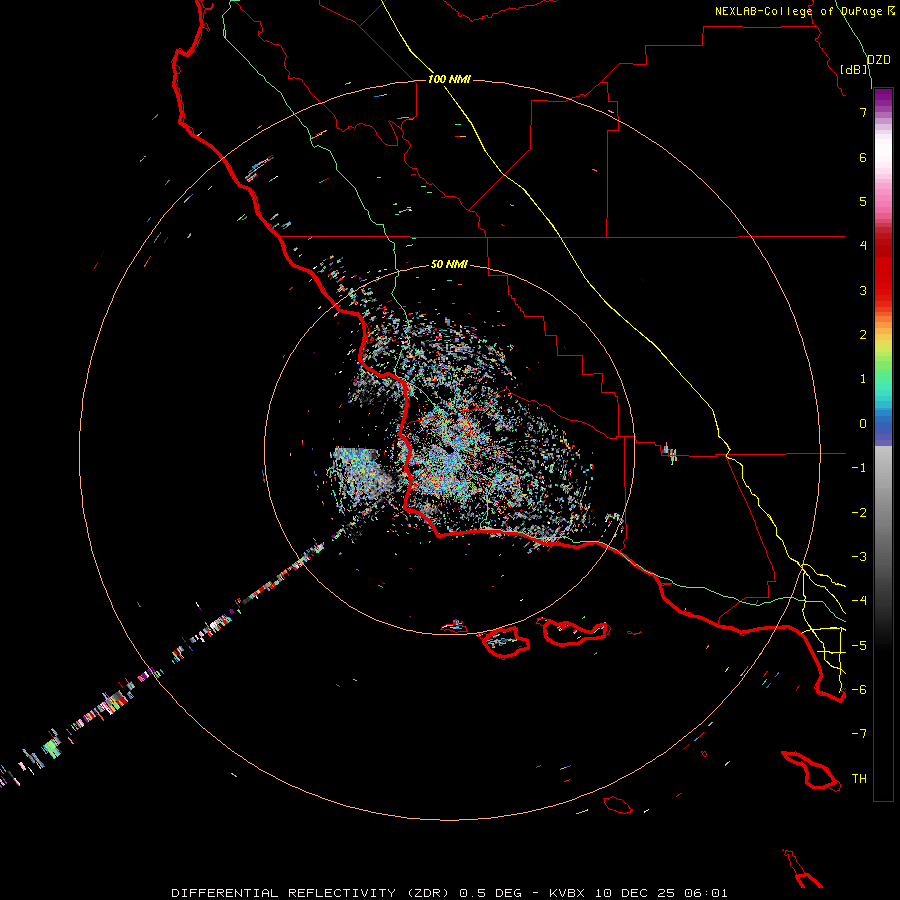Image resolution: width=900 pixels, height=900 pixels.
Task: Click the red 3 dB band of the color bar
Action: pos(883,290)
